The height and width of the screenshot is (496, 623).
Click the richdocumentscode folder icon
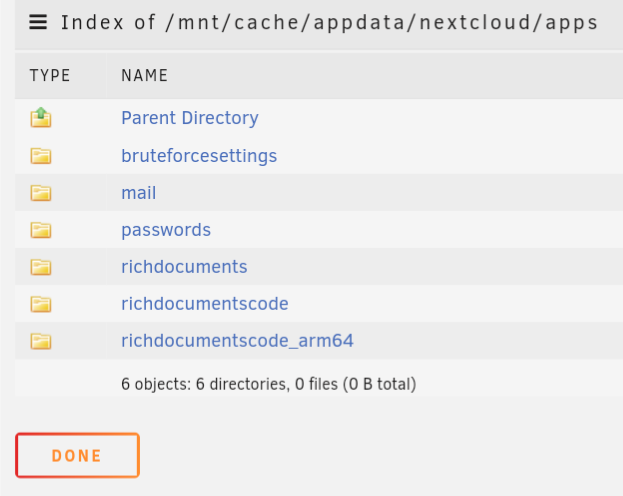41,304
